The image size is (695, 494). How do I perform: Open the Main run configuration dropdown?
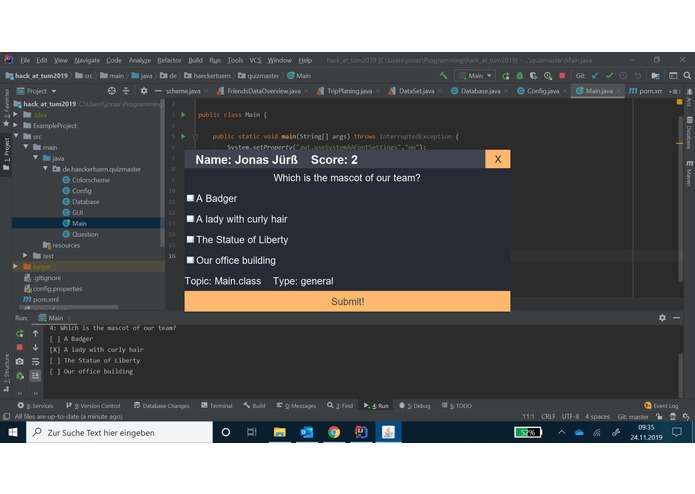click(475, 76)
